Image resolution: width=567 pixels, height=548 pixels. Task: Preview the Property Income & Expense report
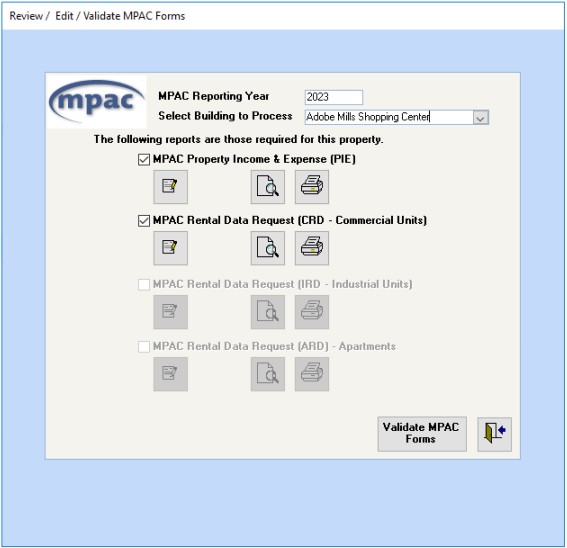[x=268, y=187]
